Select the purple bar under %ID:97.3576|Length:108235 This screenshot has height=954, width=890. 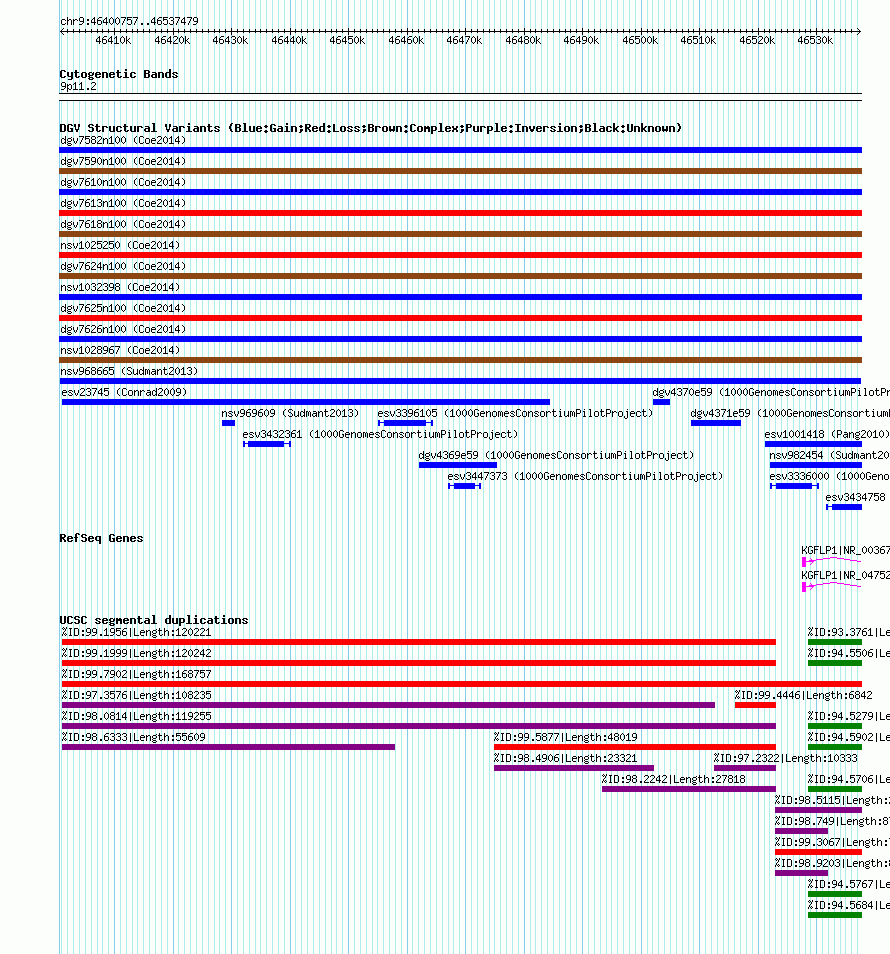point(388,705)
